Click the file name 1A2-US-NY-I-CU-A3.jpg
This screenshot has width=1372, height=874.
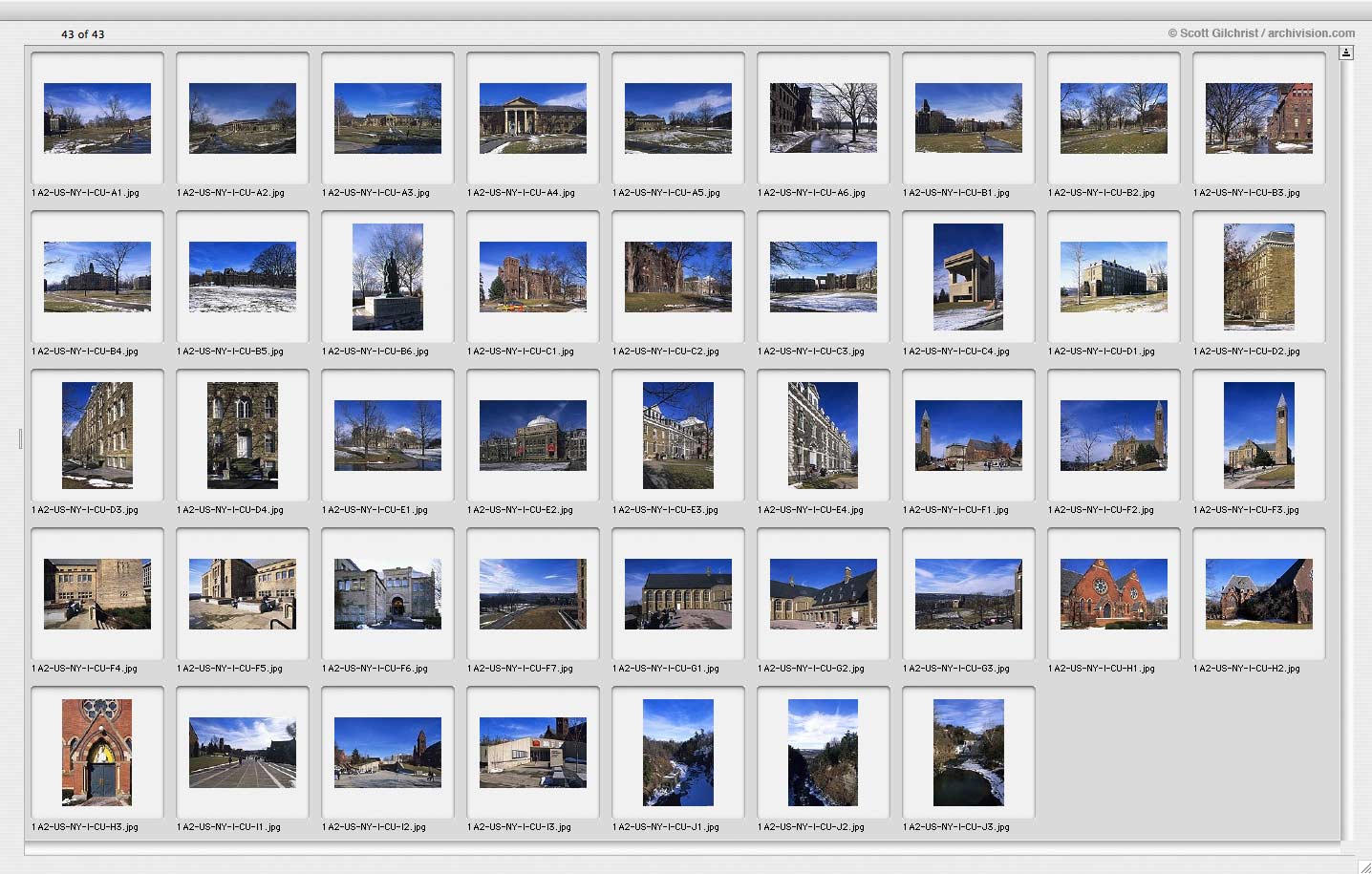375,193
